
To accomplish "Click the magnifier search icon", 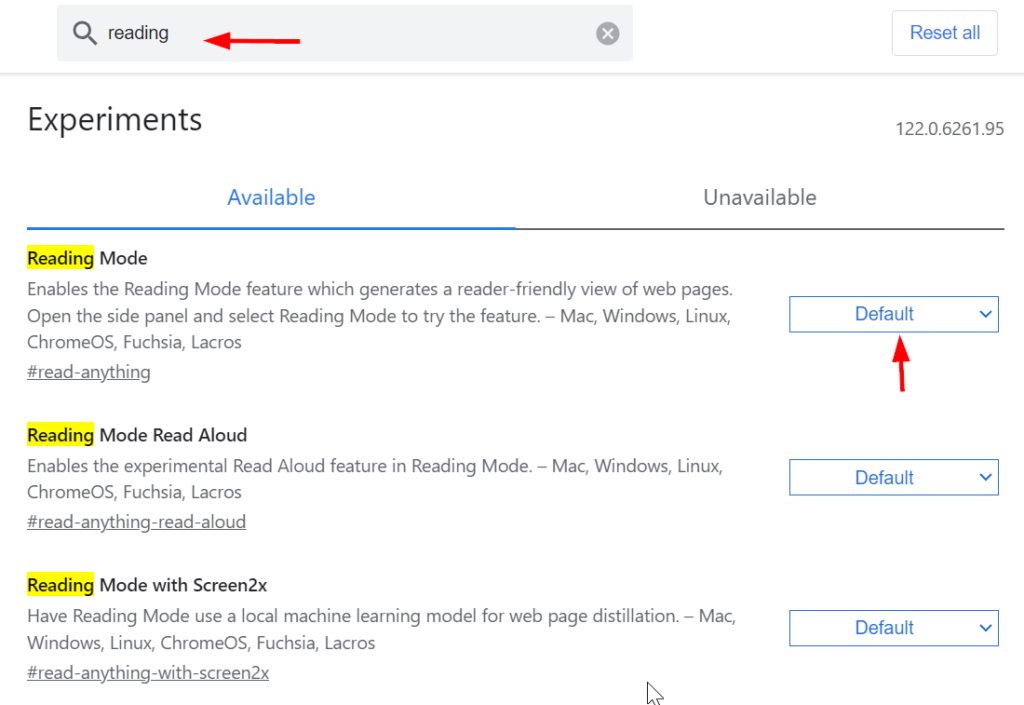I will click(84, 33).
